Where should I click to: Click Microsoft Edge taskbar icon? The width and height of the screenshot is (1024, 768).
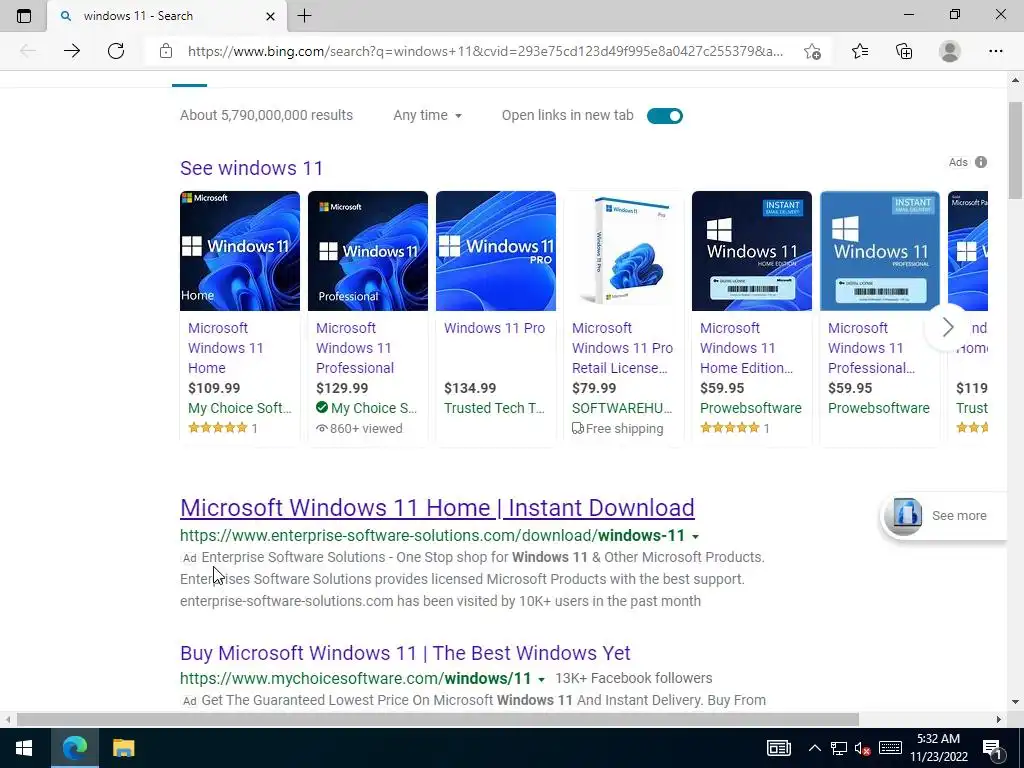click(x=74, y=748)
